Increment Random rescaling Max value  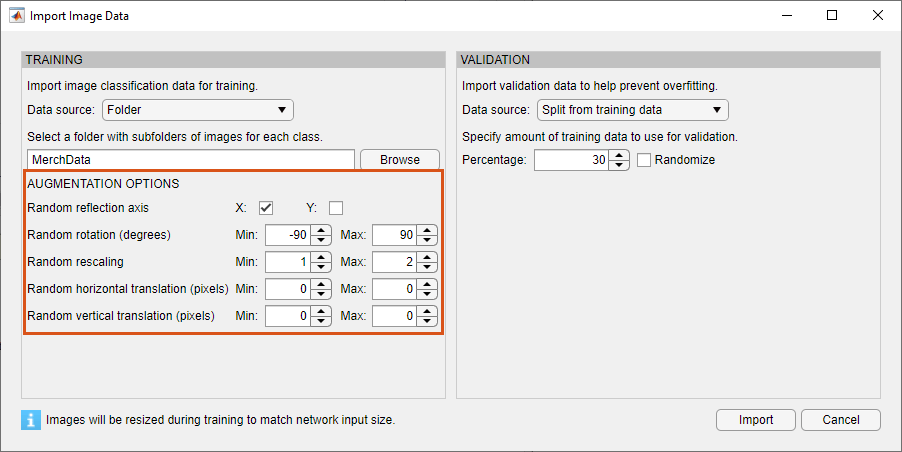[x=427, y=257]
